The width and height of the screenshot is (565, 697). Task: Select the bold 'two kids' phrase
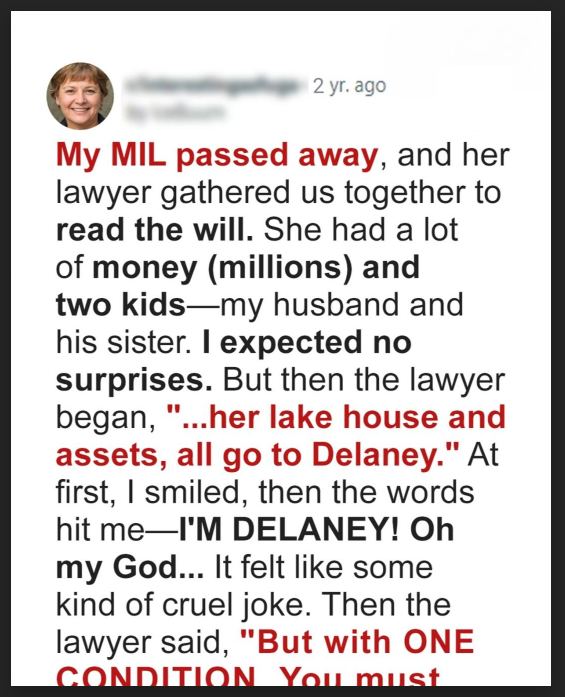(x=120, y=304)
